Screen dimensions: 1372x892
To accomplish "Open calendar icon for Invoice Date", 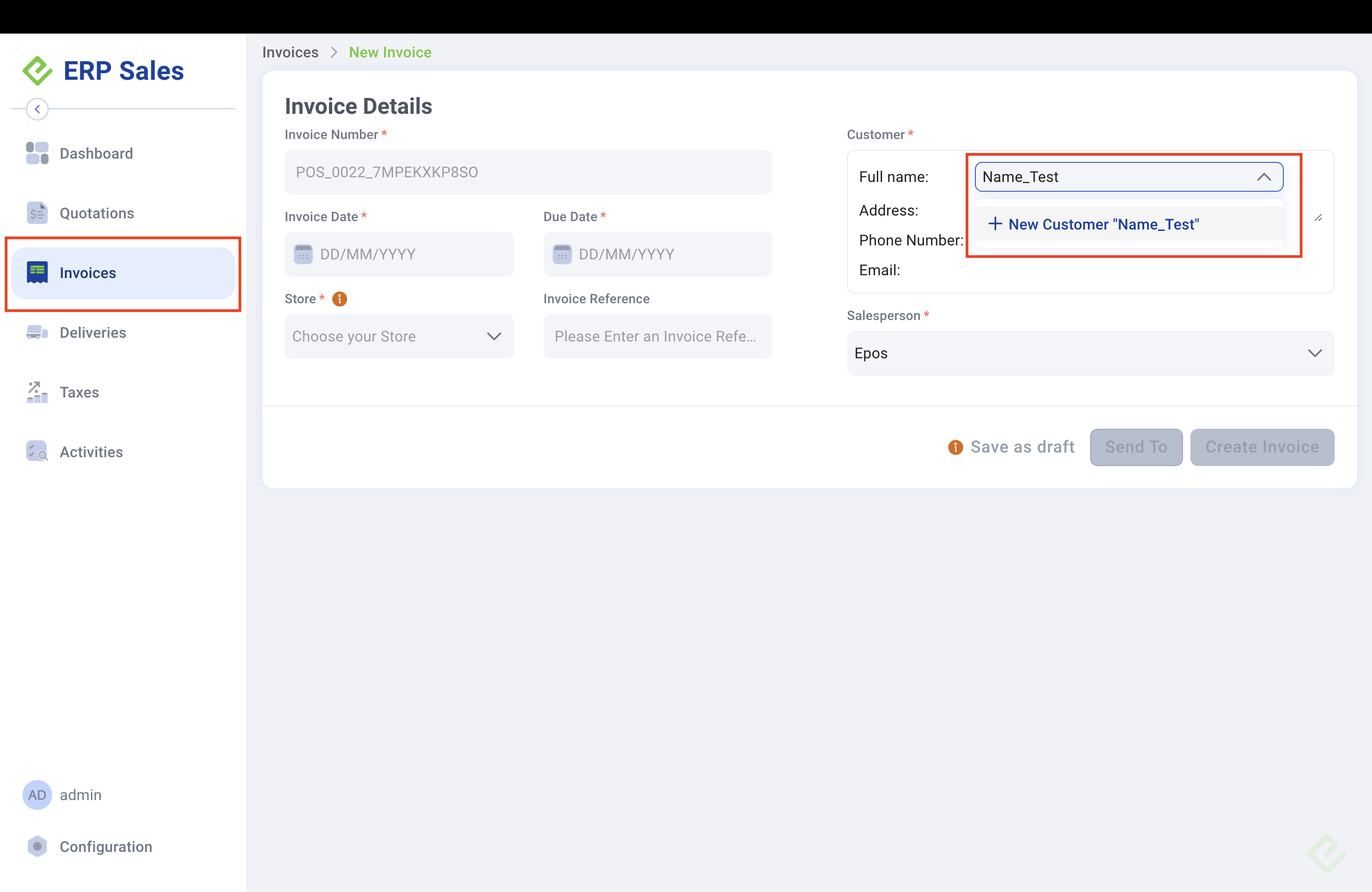I will (x=303, y=254).
